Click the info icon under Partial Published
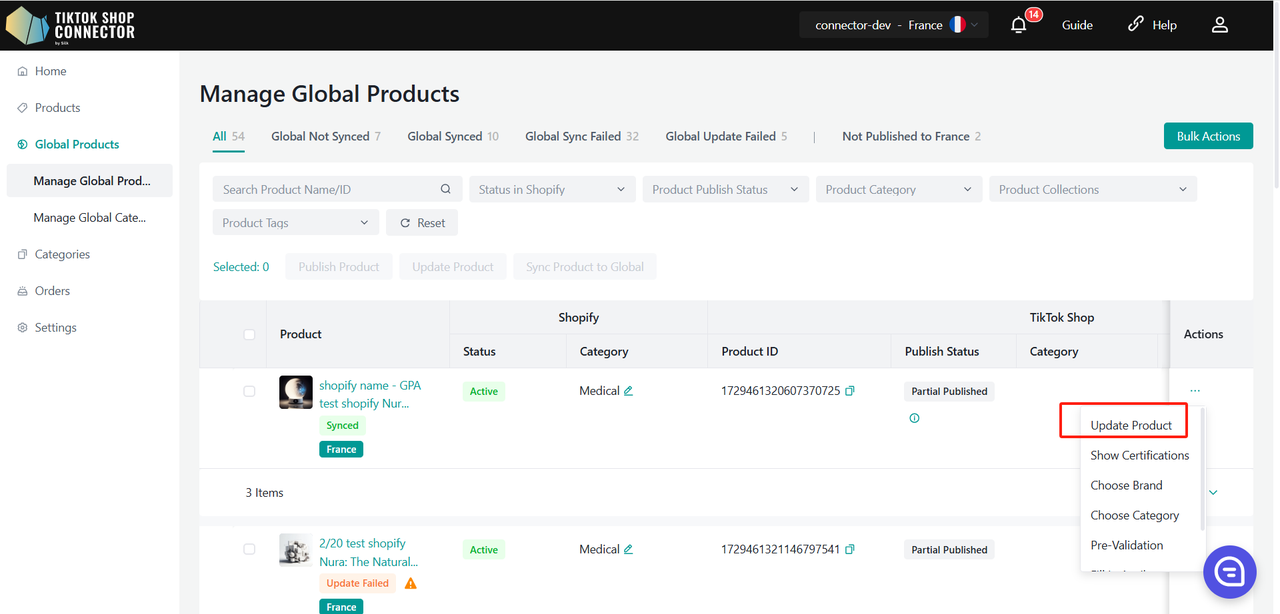 914,418
